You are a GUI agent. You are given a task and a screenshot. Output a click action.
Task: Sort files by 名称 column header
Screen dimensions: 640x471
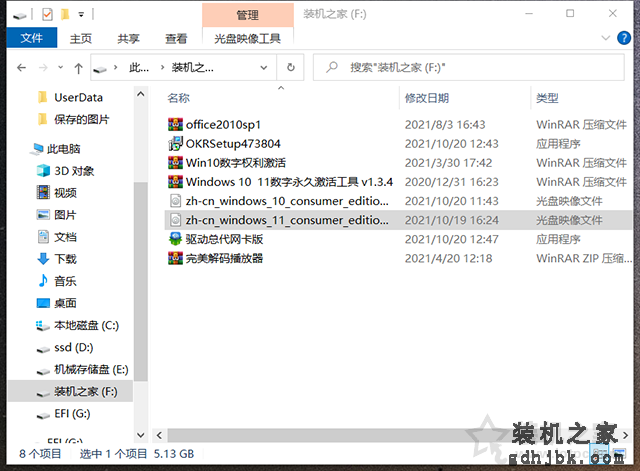(x=179, y=98)
